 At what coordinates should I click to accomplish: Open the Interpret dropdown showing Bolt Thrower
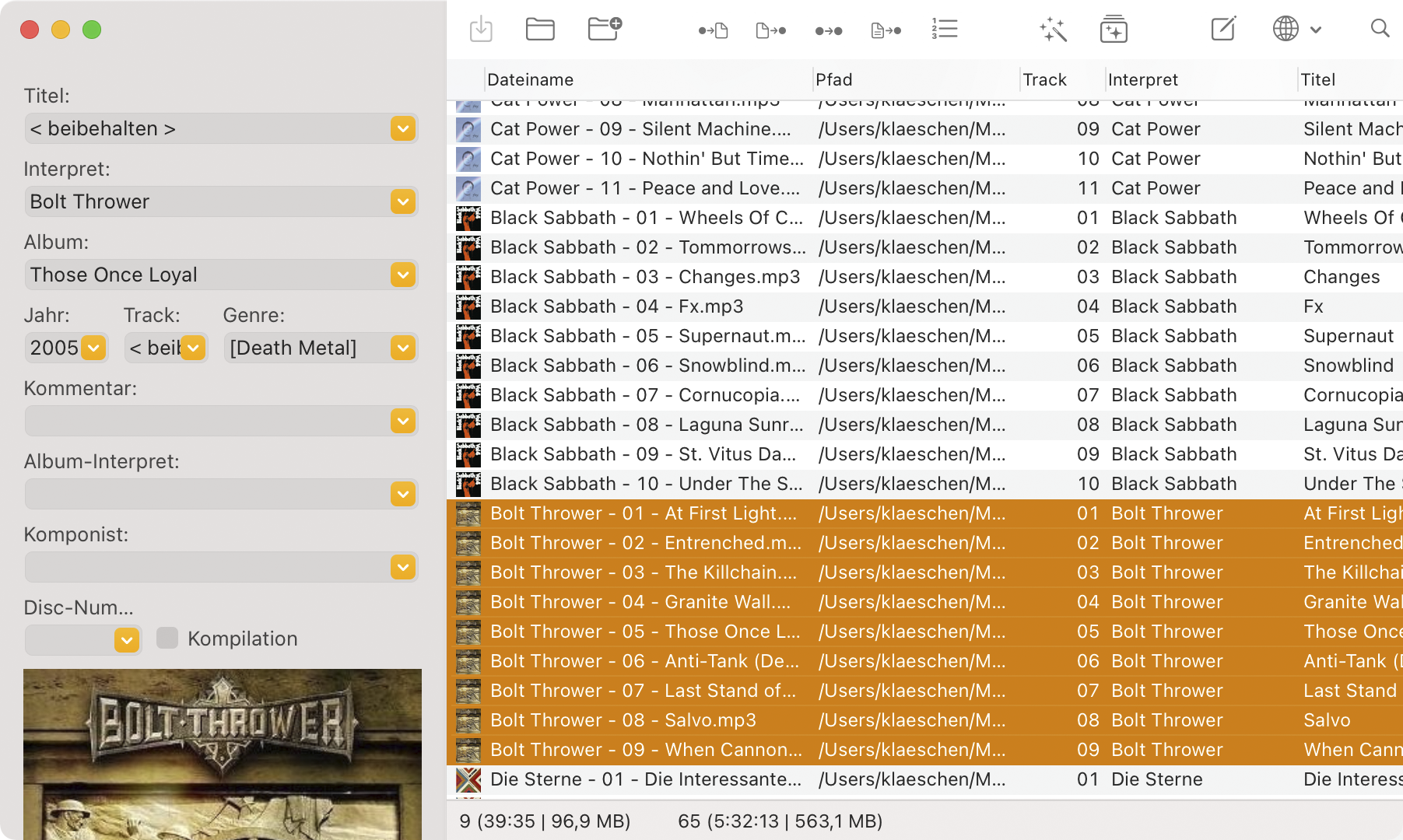[x=403, y=201]
